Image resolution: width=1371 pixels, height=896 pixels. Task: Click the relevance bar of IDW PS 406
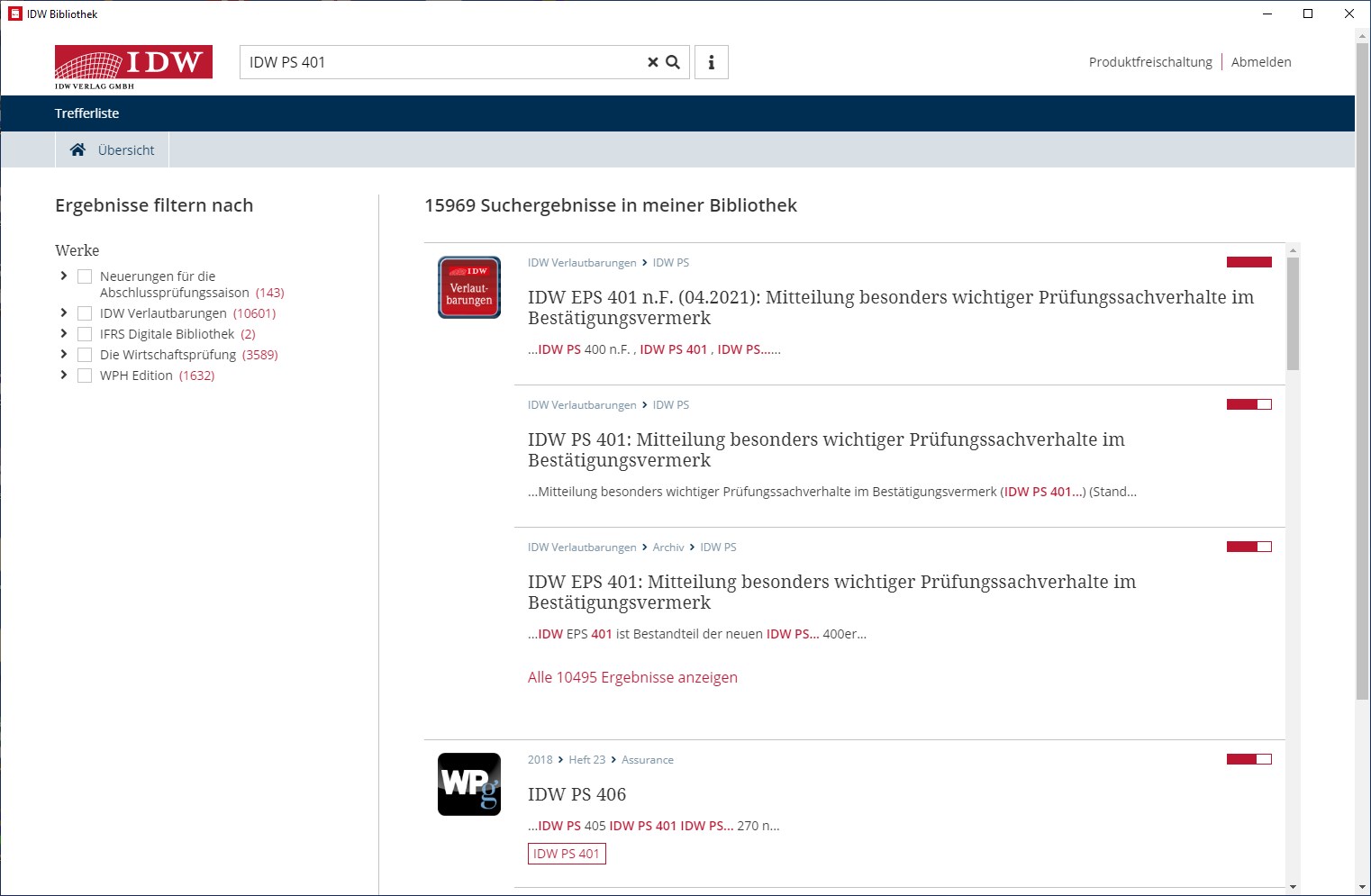(1249, 759)
